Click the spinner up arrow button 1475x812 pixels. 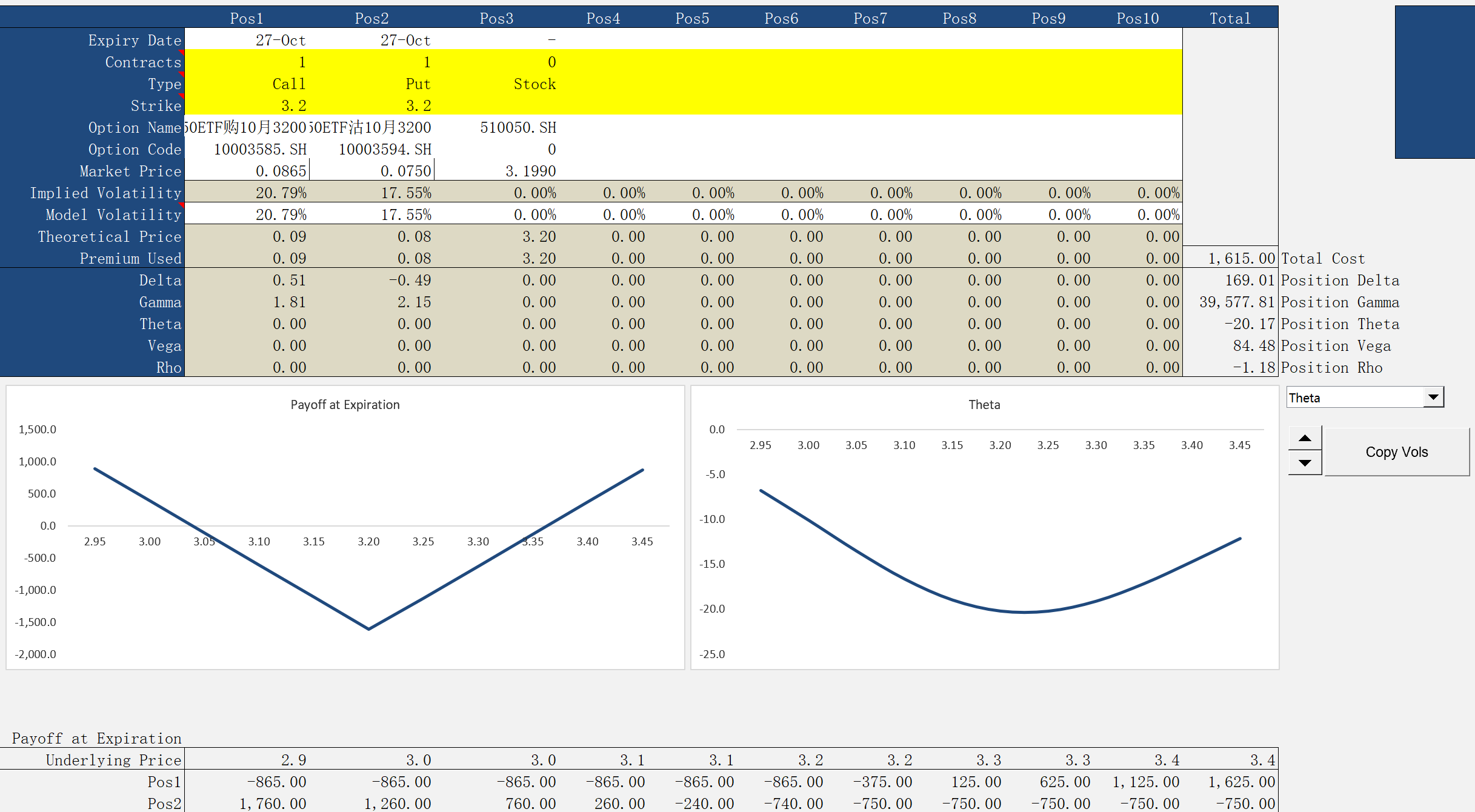pyautogui.click(x=1305, y=438)
